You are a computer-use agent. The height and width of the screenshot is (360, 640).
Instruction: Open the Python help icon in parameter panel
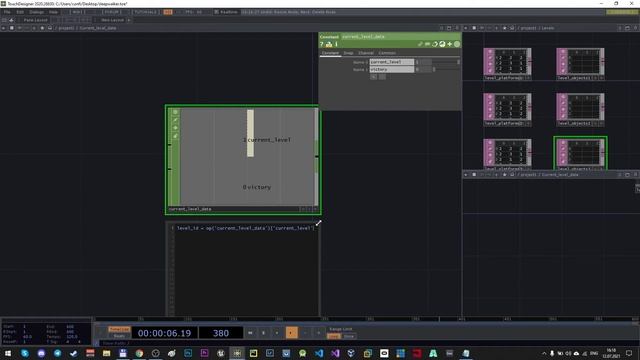(x=329, y=44)
